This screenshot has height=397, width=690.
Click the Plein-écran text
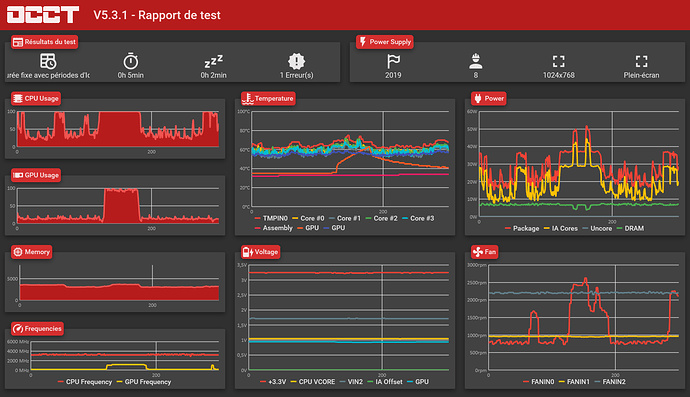tap(641, 75)
